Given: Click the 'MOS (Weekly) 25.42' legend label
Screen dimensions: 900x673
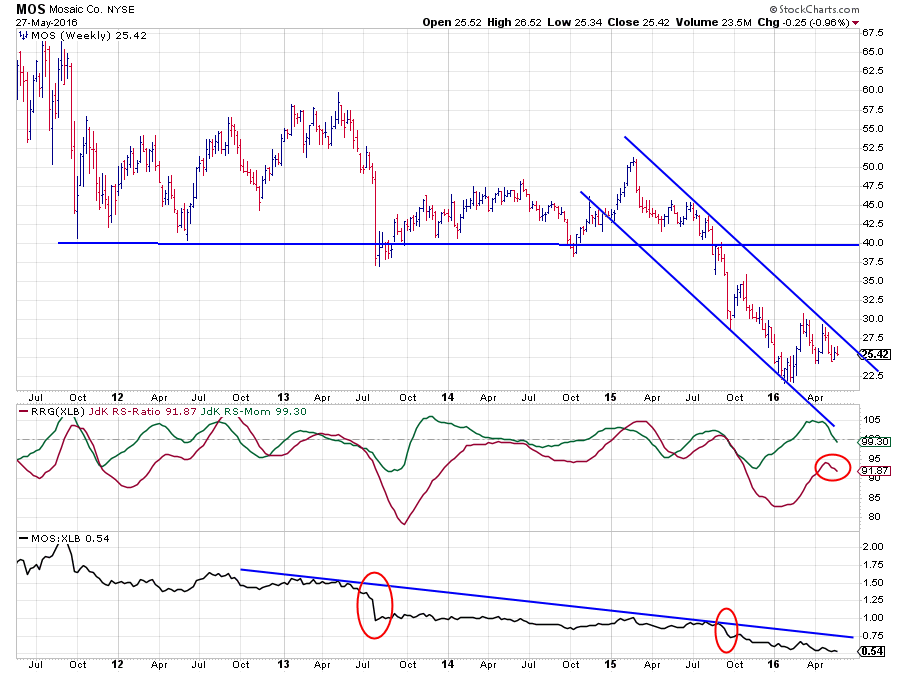Looking at the screenshot, I should click(x=88, y=36).
